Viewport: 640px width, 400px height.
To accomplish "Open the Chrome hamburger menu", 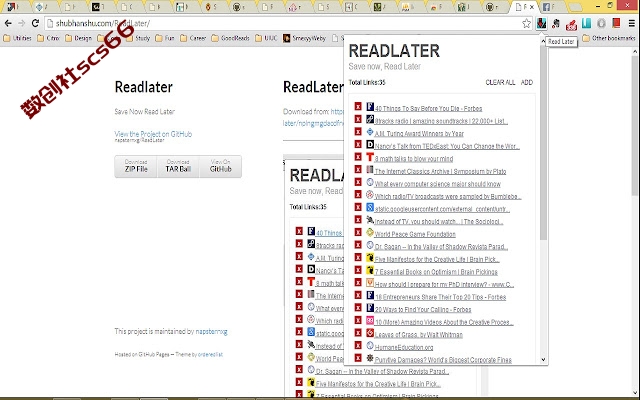I will [631, 23].
